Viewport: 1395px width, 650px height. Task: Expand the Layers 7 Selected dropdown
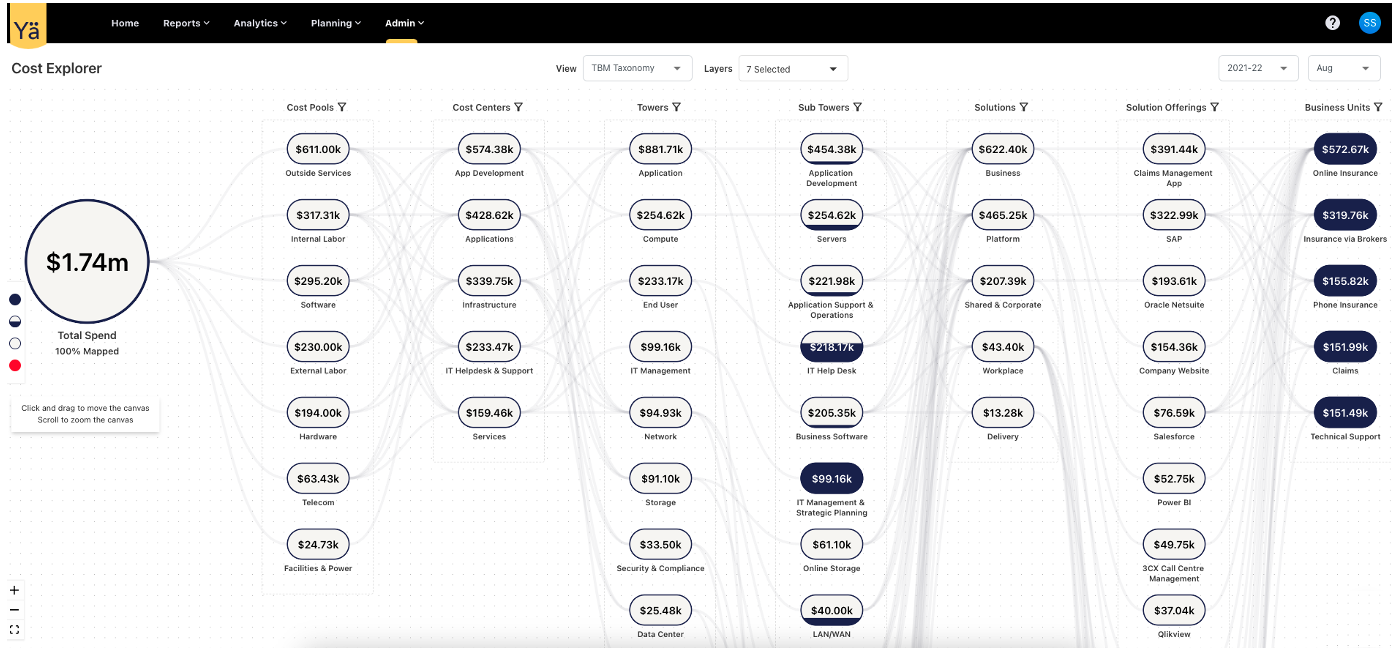coord(793,69)
